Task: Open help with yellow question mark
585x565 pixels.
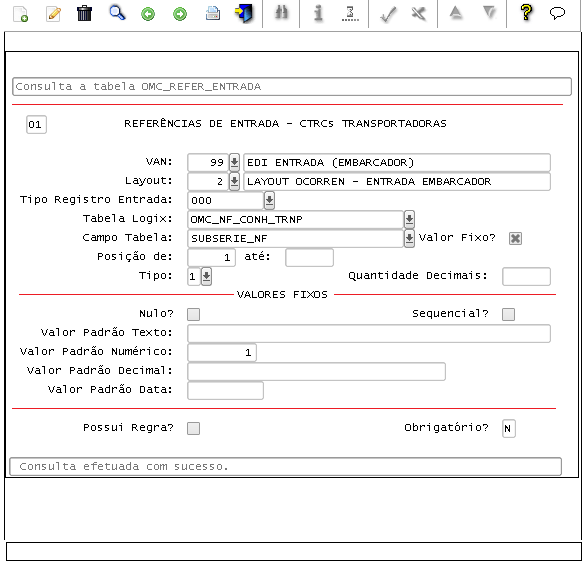Action: coord(526,12)
